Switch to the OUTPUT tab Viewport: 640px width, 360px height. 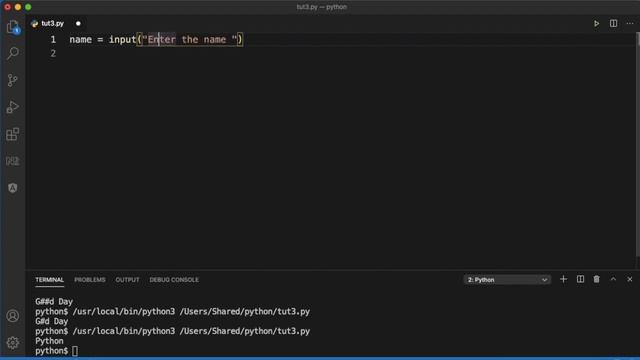click(127, 280)
